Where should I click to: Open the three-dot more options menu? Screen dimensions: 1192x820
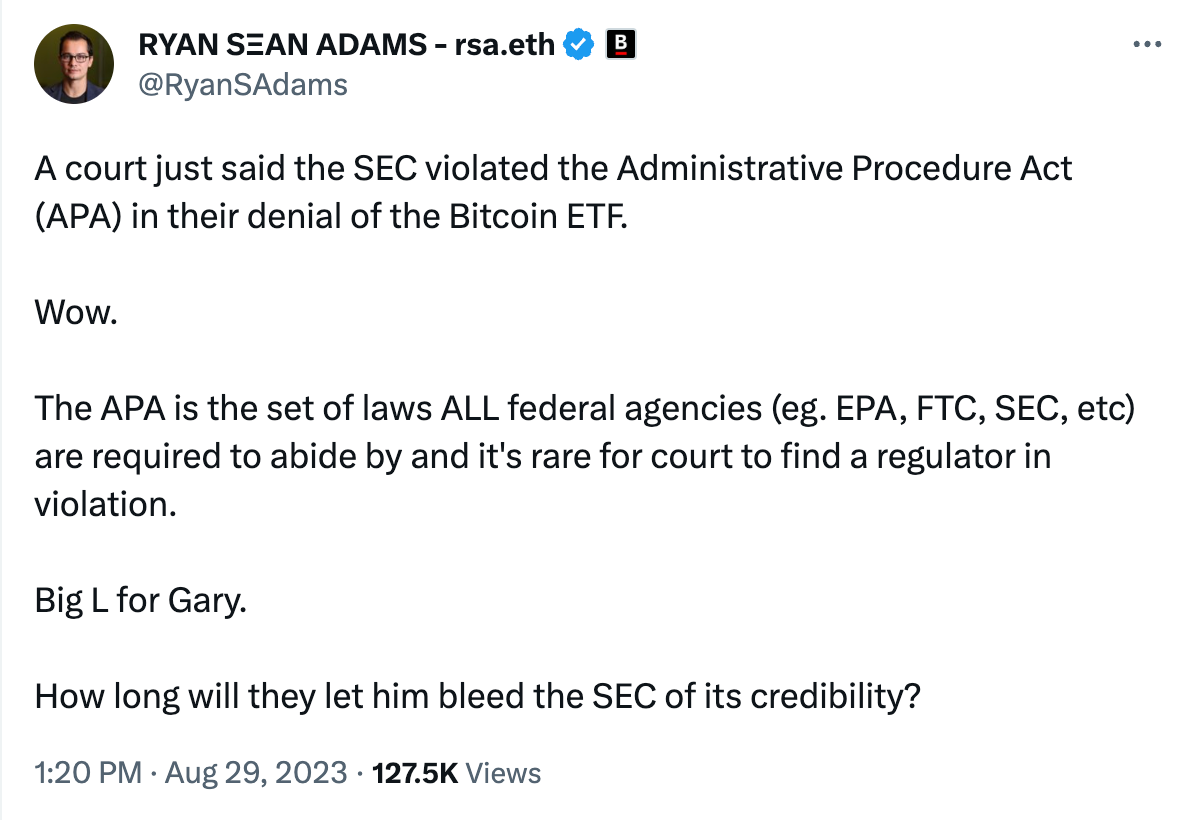point(1146,45)
